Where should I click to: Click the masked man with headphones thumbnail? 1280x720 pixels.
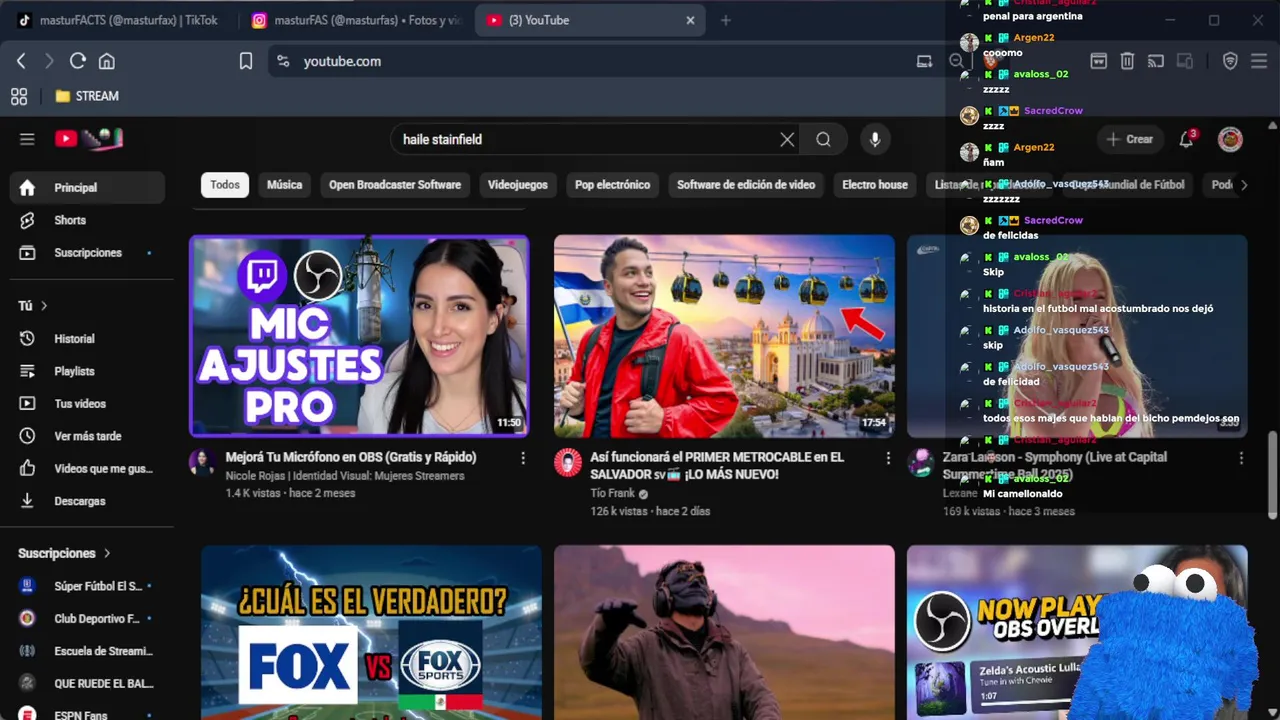[x=724, y=632]
